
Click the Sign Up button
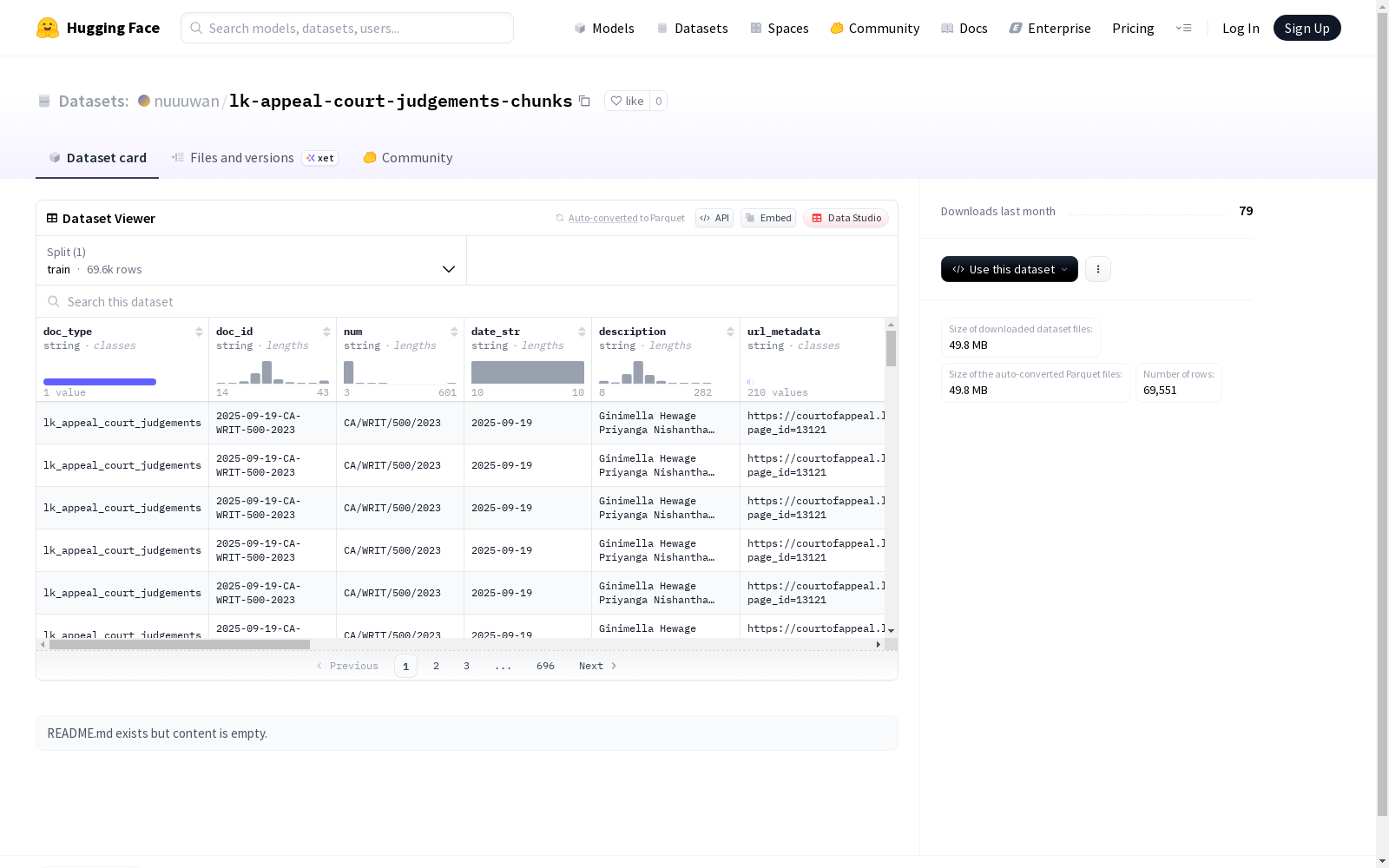1307,28
